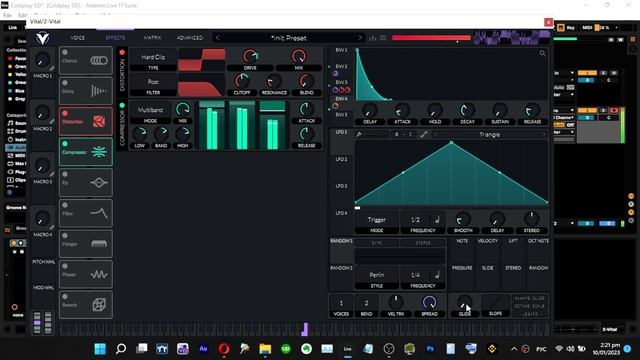Toggle Compressor panel green power button
Image resolution: width=640 pixels, height=360 pixels.
[x=122, y=105]
